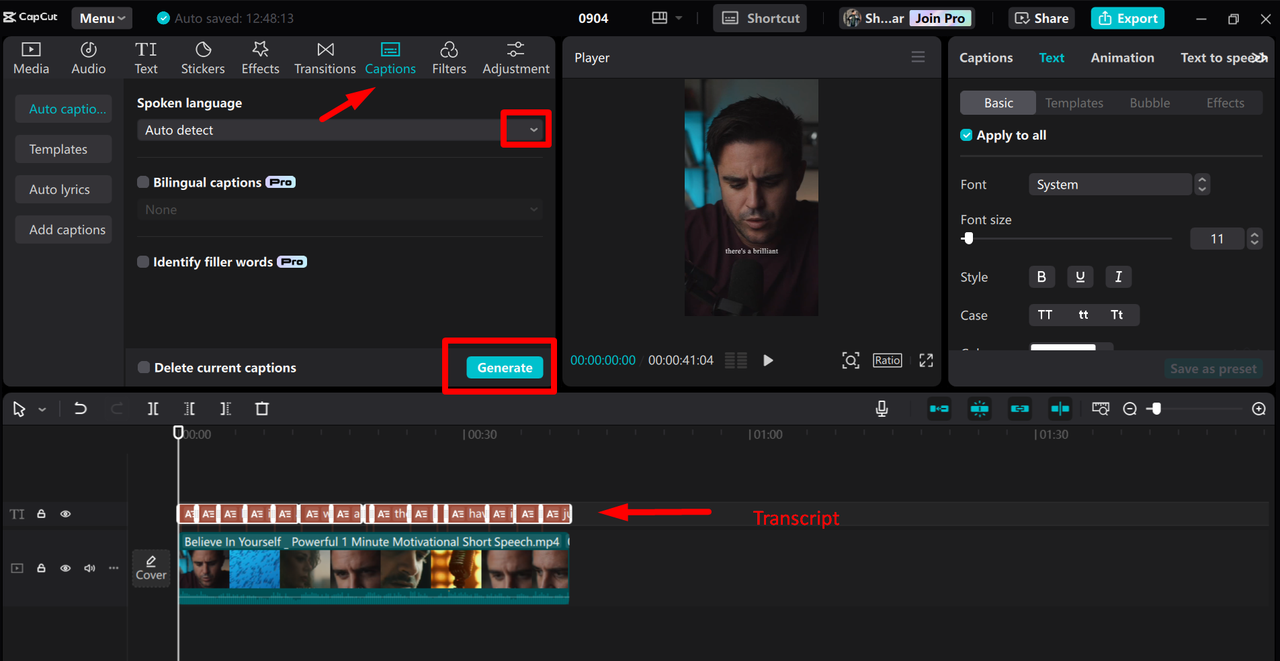Viewport: 1280px width, 661px height.
Task: Click the delete right trim tool
Action: pyautogui.click(x=225, y=408)
